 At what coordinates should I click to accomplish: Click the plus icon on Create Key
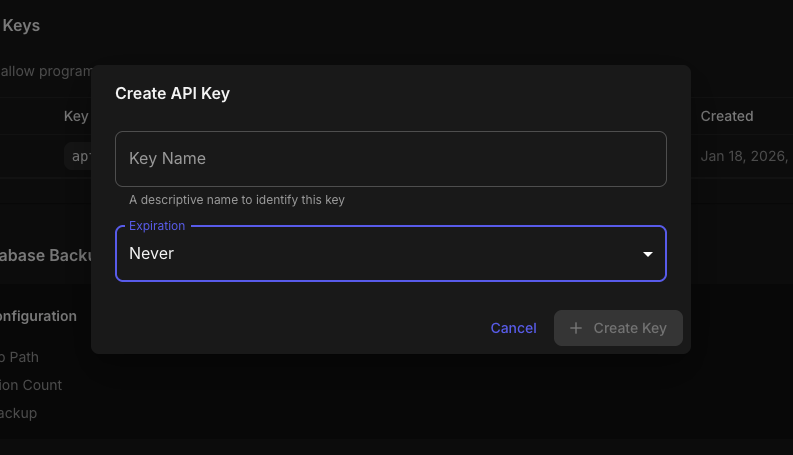click(x=575, y=328)
